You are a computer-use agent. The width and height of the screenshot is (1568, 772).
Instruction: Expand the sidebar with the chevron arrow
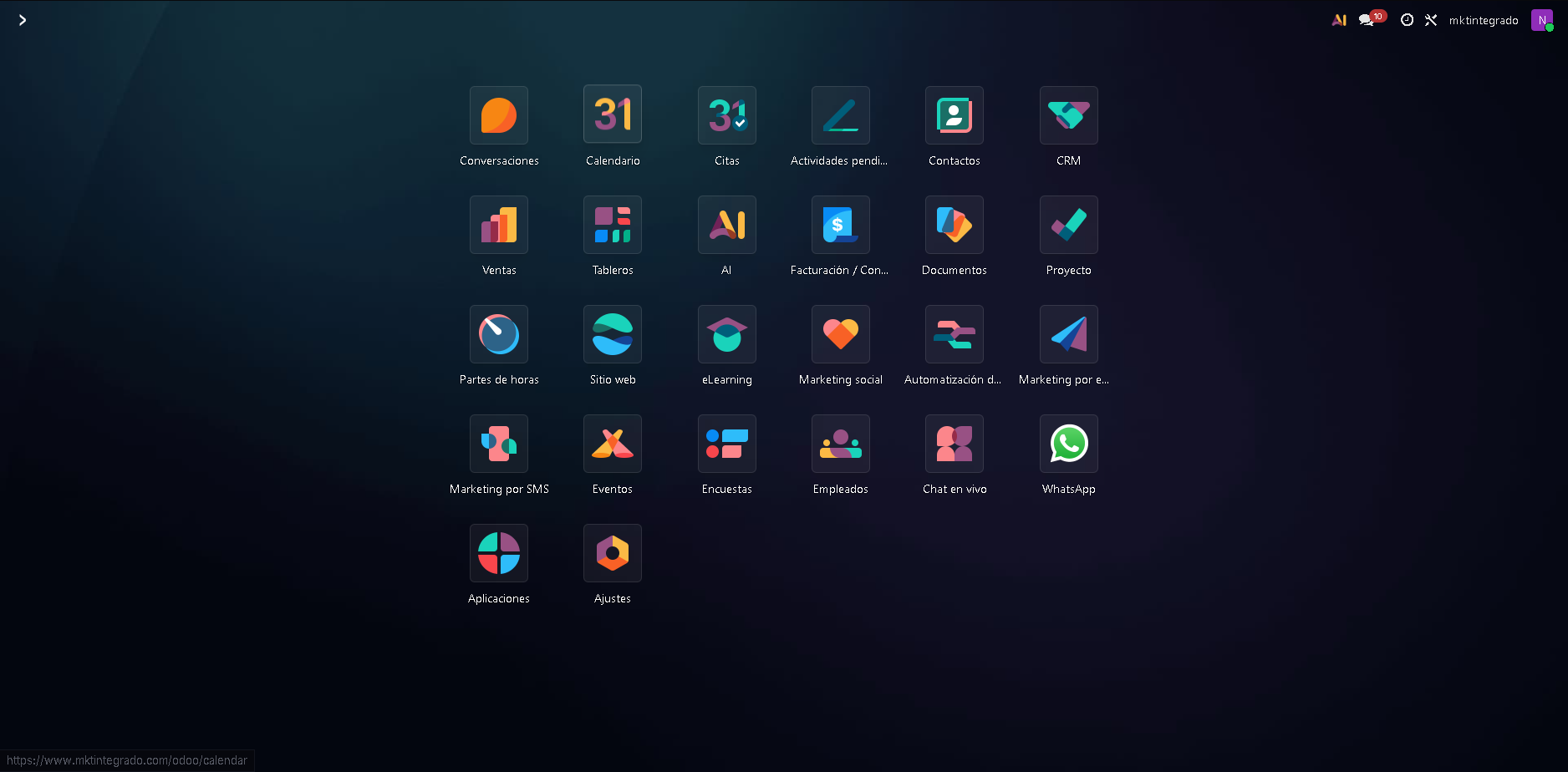(x=23, y=20)
